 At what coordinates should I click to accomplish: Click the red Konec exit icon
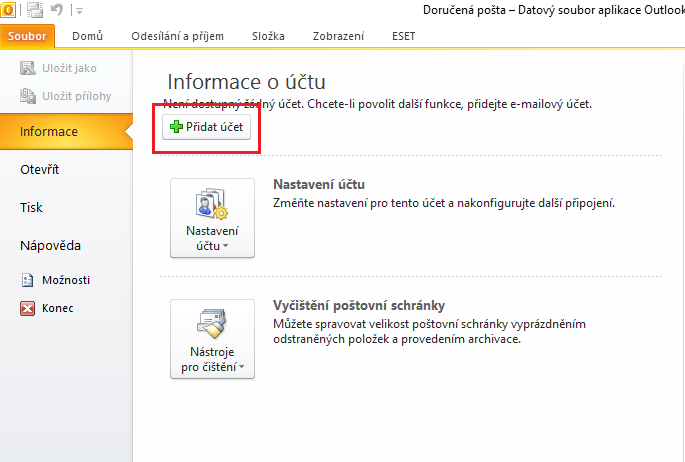point(27,309)
